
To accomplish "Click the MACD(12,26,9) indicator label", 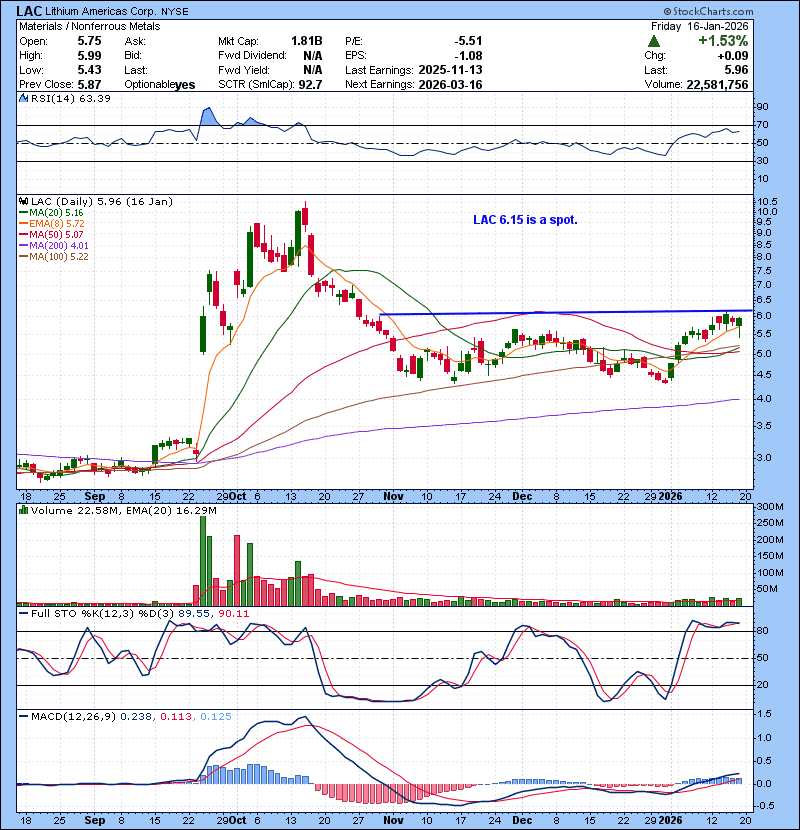I will (73, 717).
